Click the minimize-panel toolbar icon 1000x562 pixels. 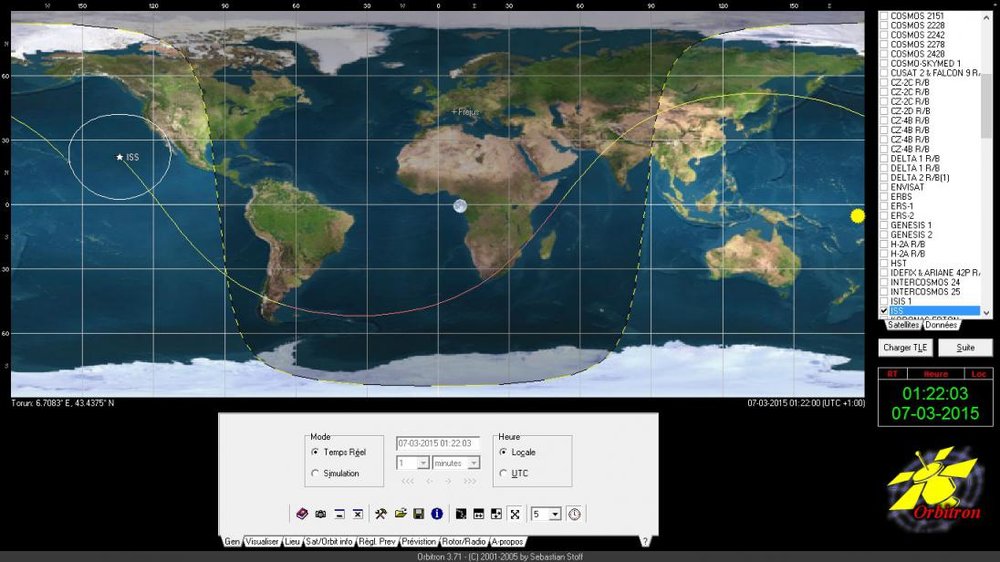[339, 514]
